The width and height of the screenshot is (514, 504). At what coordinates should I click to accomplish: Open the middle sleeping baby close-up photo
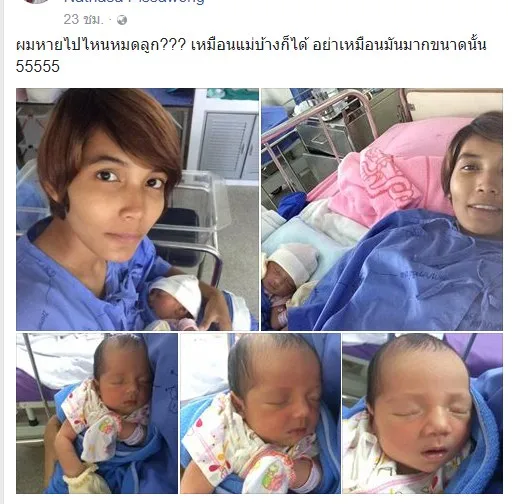click(x=260, y=413)
